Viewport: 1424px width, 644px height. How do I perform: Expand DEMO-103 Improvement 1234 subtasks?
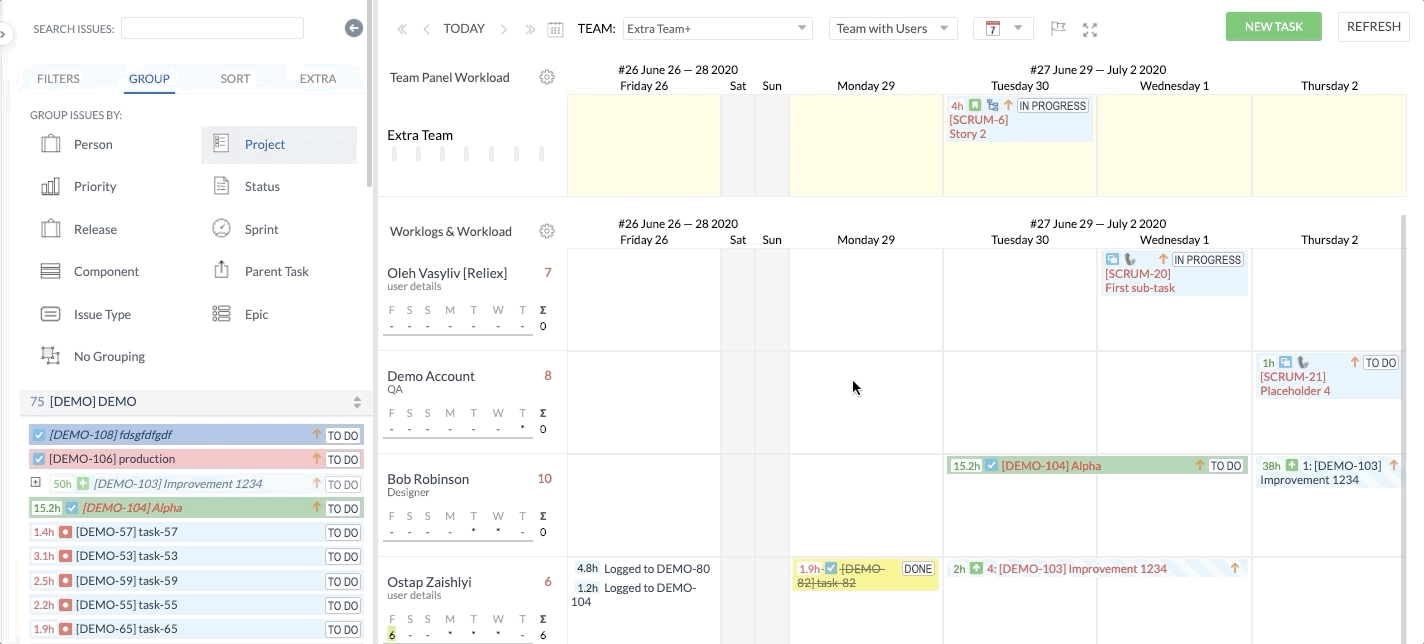(36, 483)
